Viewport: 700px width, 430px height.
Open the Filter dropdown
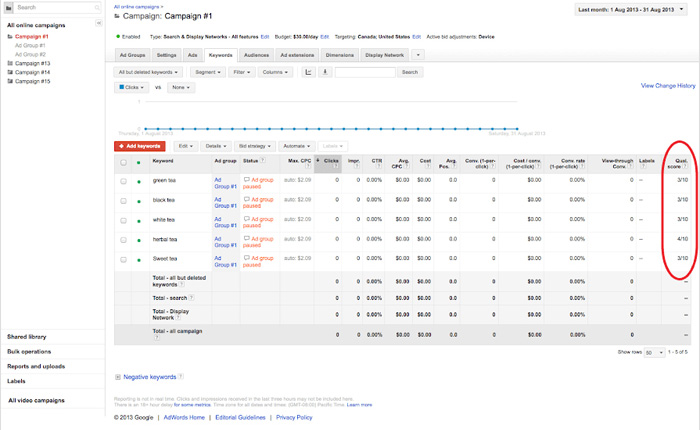click(x=242, y=72)
